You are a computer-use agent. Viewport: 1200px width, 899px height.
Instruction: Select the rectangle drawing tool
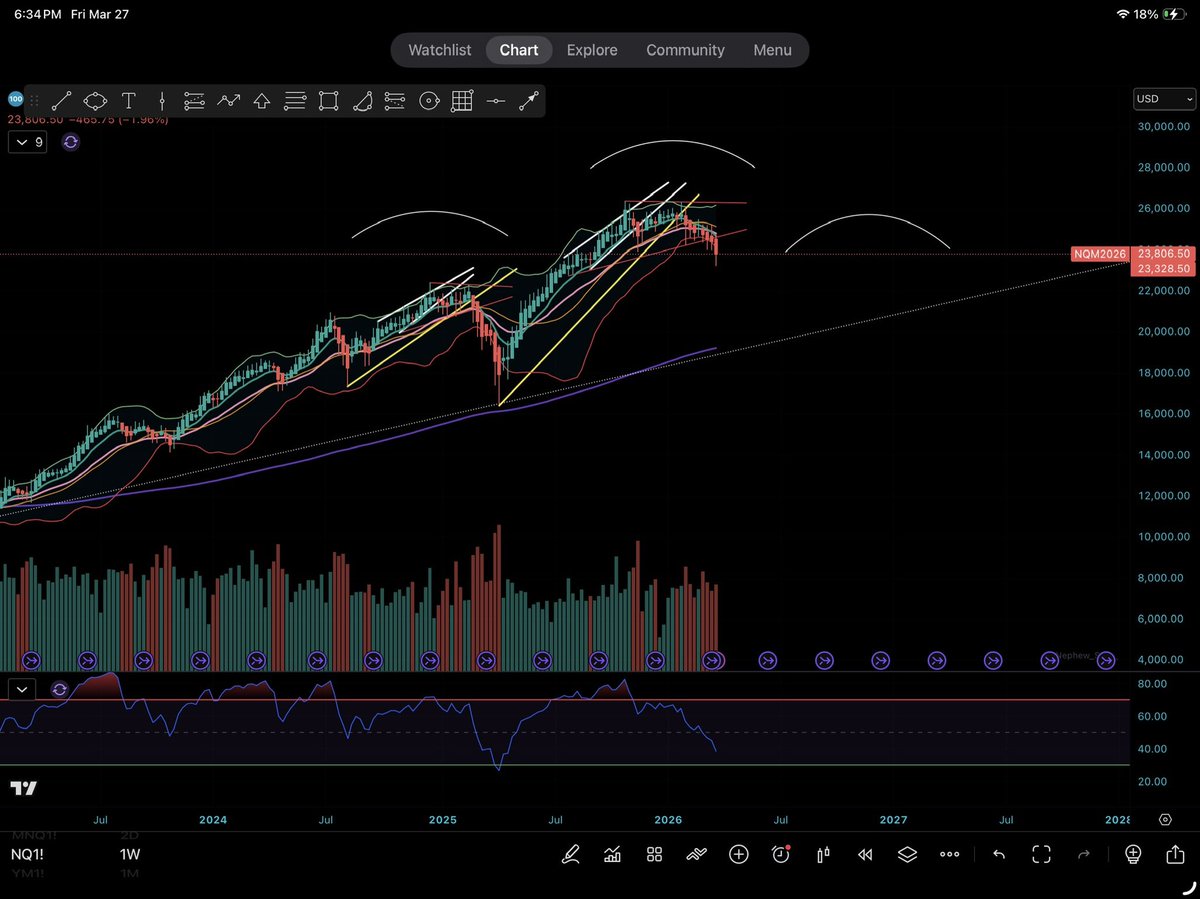click(328, 101)
